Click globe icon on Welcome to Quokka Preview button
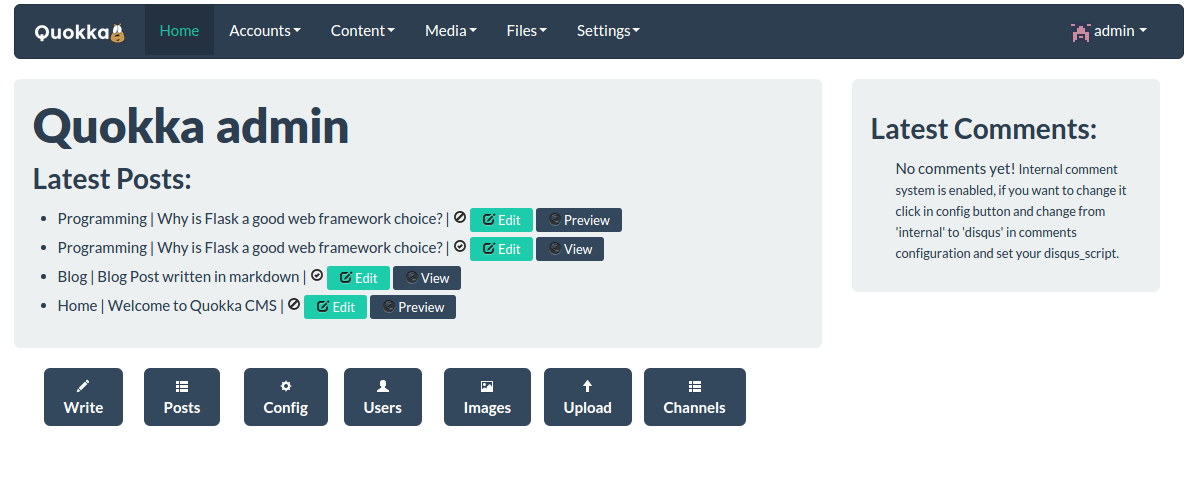 [389, 307]
